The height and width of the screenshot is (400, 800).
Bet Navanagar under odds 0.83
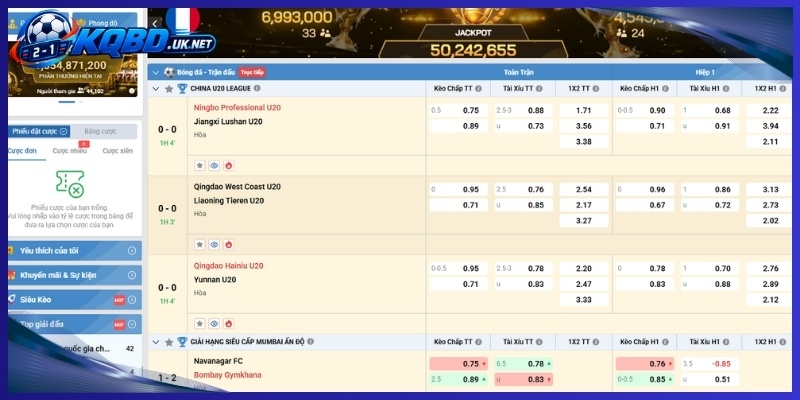pos(523,379)
